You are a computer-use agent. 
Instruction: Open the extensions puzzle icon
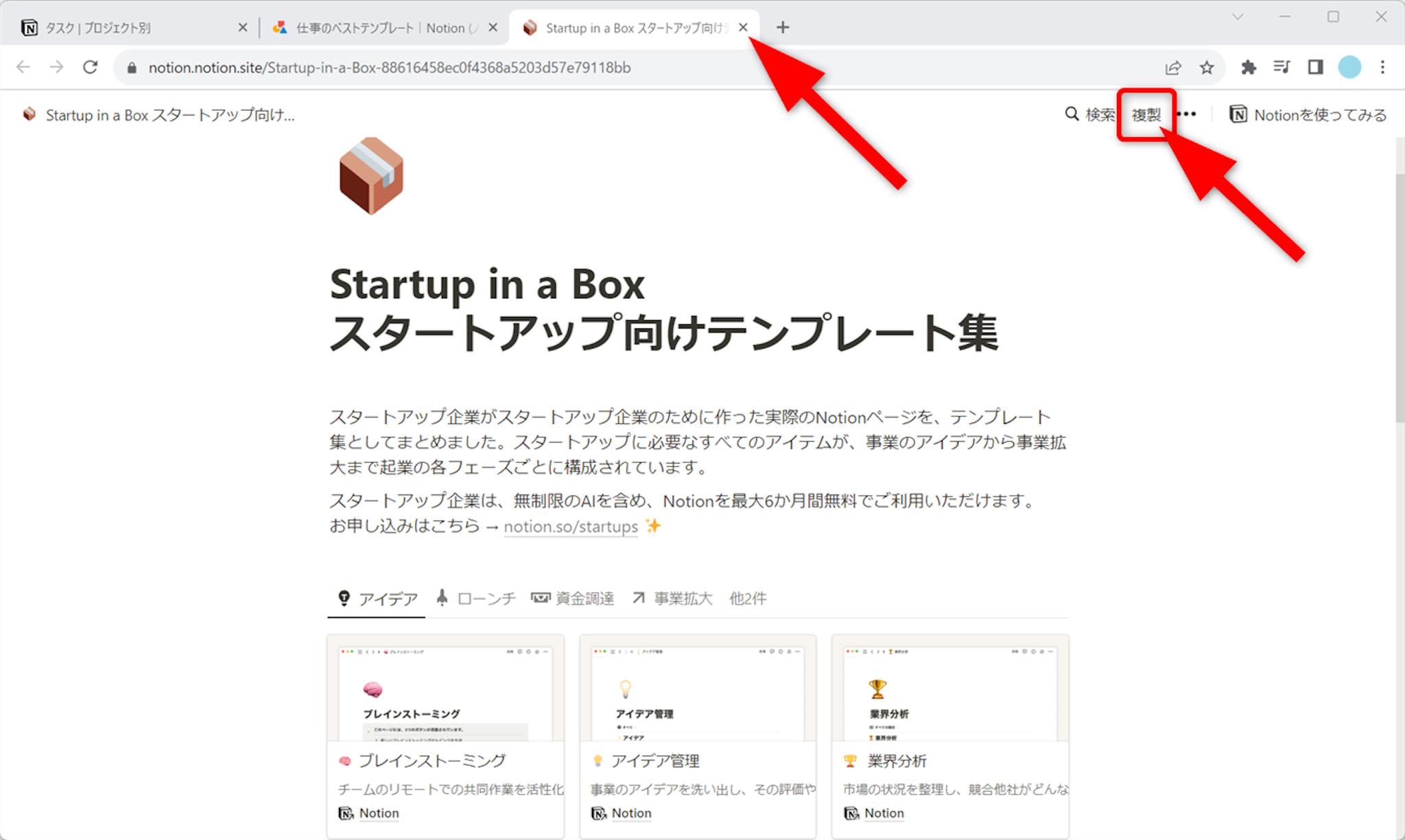(1249, 67)
